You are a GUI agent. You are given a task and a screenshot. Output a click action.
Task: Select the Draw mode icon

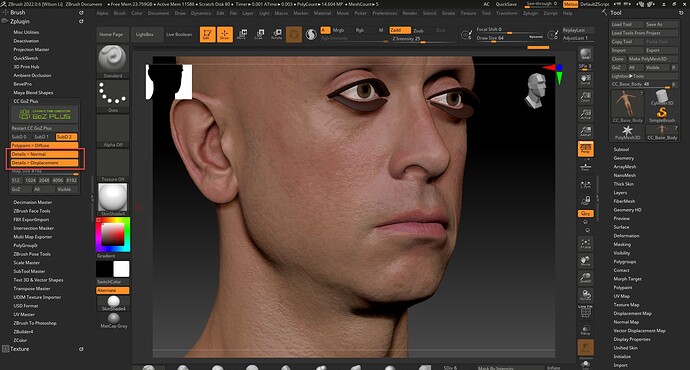224,34
